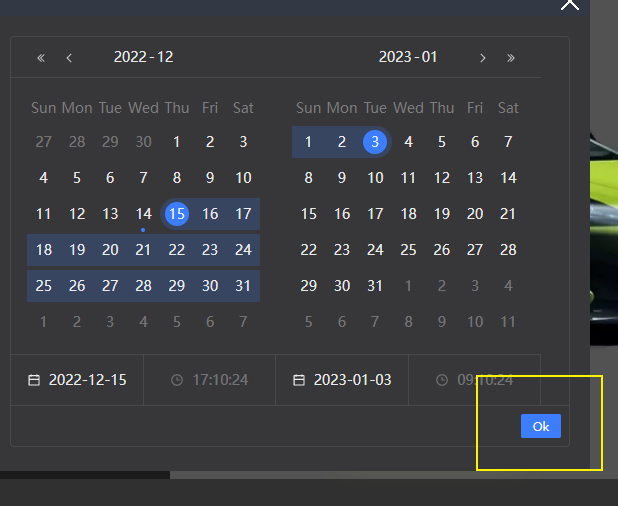Choose January 25 in the right calendar
Screen dimensions: 618x506
408,250
